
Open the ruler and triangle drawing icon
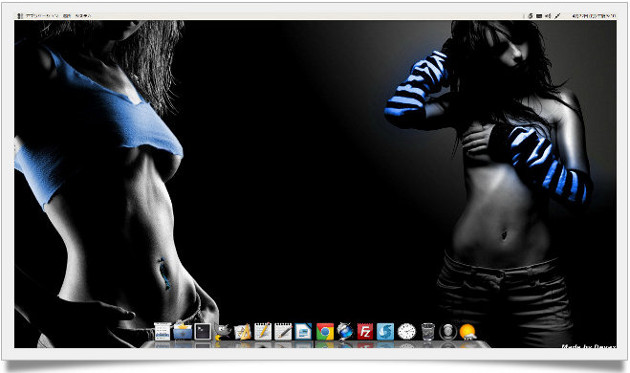point(243,332)
